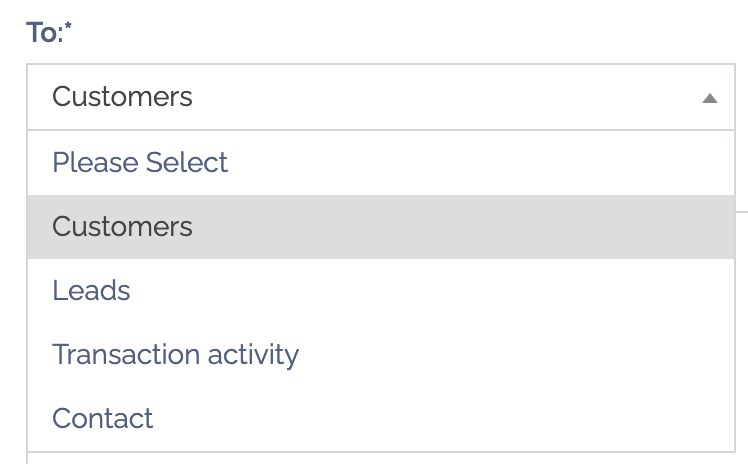748x464 pixels.
Task: Reset the selection to Please Select
Action: click(x=140, y=162)
